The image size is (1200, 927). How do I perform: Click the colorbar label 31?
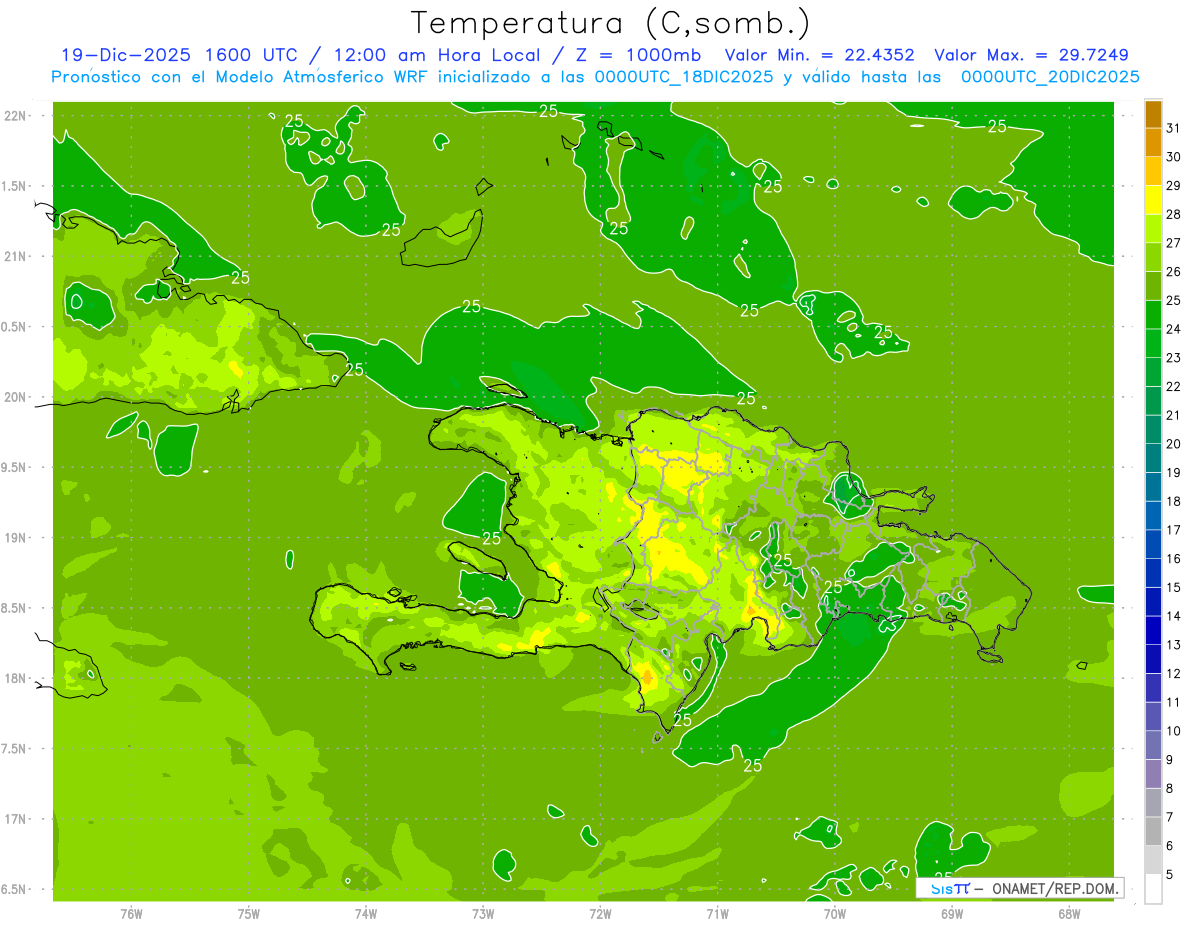coord(1174,128)
